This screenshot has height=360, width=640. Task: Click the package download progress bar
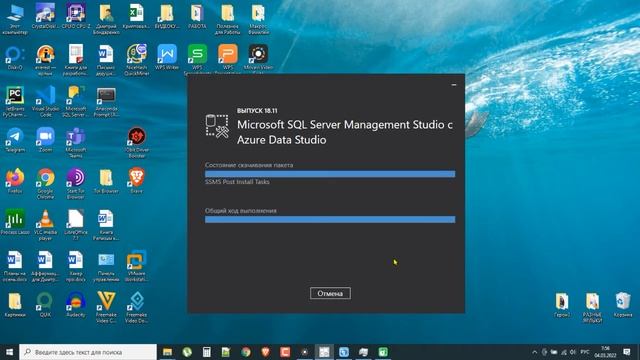click(x=330, y=174)
